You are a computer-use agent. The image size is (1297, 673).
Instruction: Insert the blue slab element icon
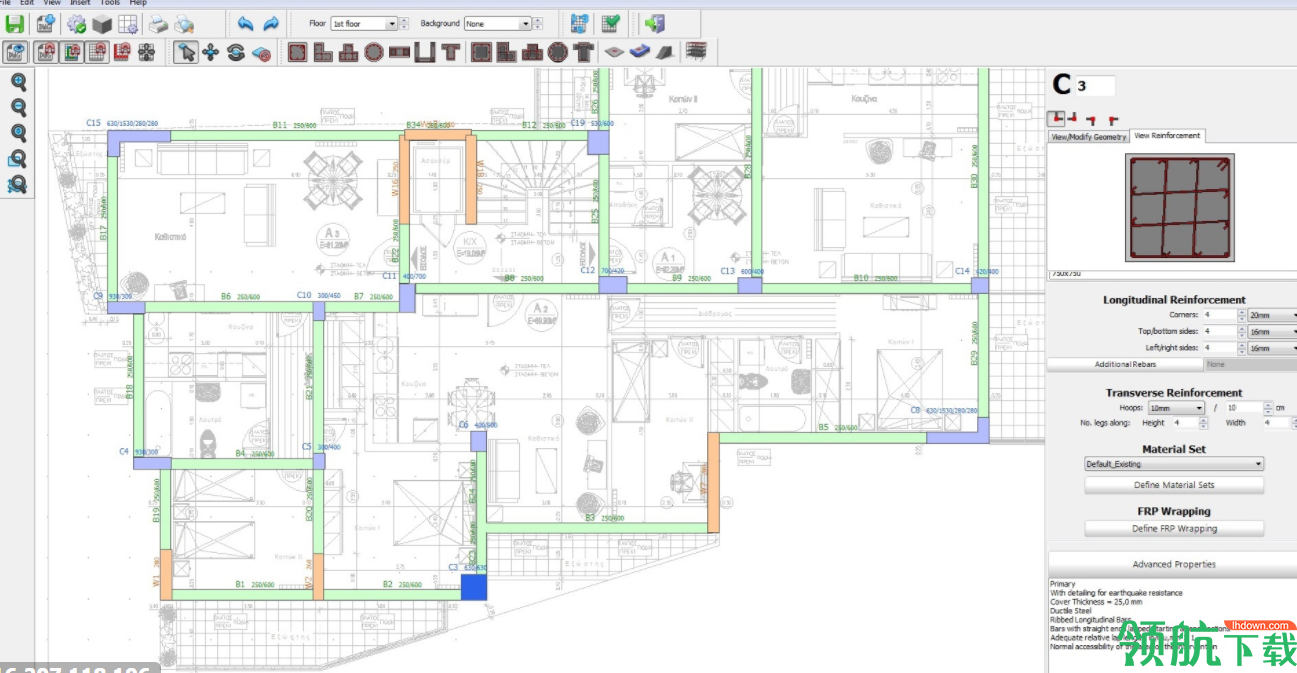641,52
